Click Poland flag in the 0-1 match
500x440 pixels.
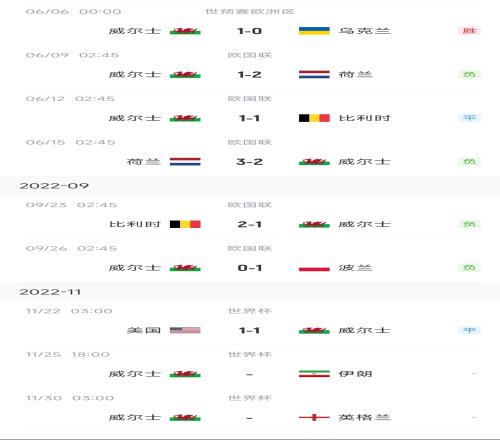tap(314, 268)
